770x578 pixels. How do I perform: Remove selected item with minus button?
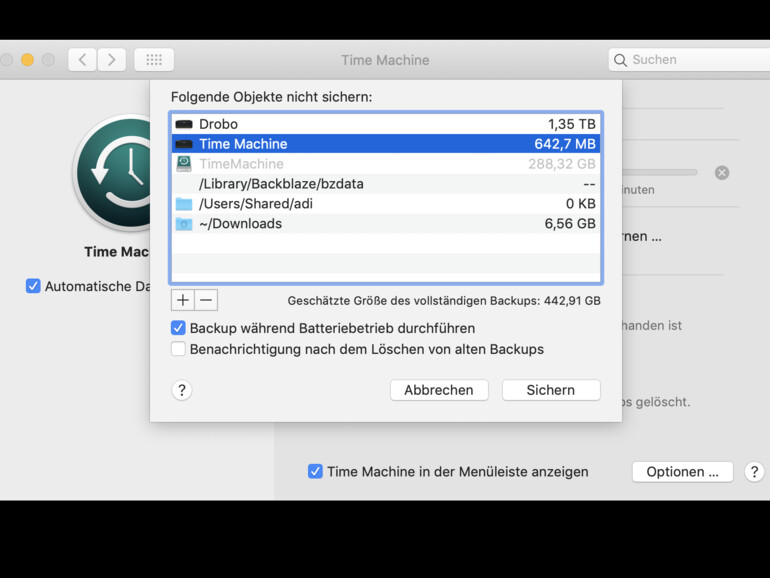coord(206,300)
